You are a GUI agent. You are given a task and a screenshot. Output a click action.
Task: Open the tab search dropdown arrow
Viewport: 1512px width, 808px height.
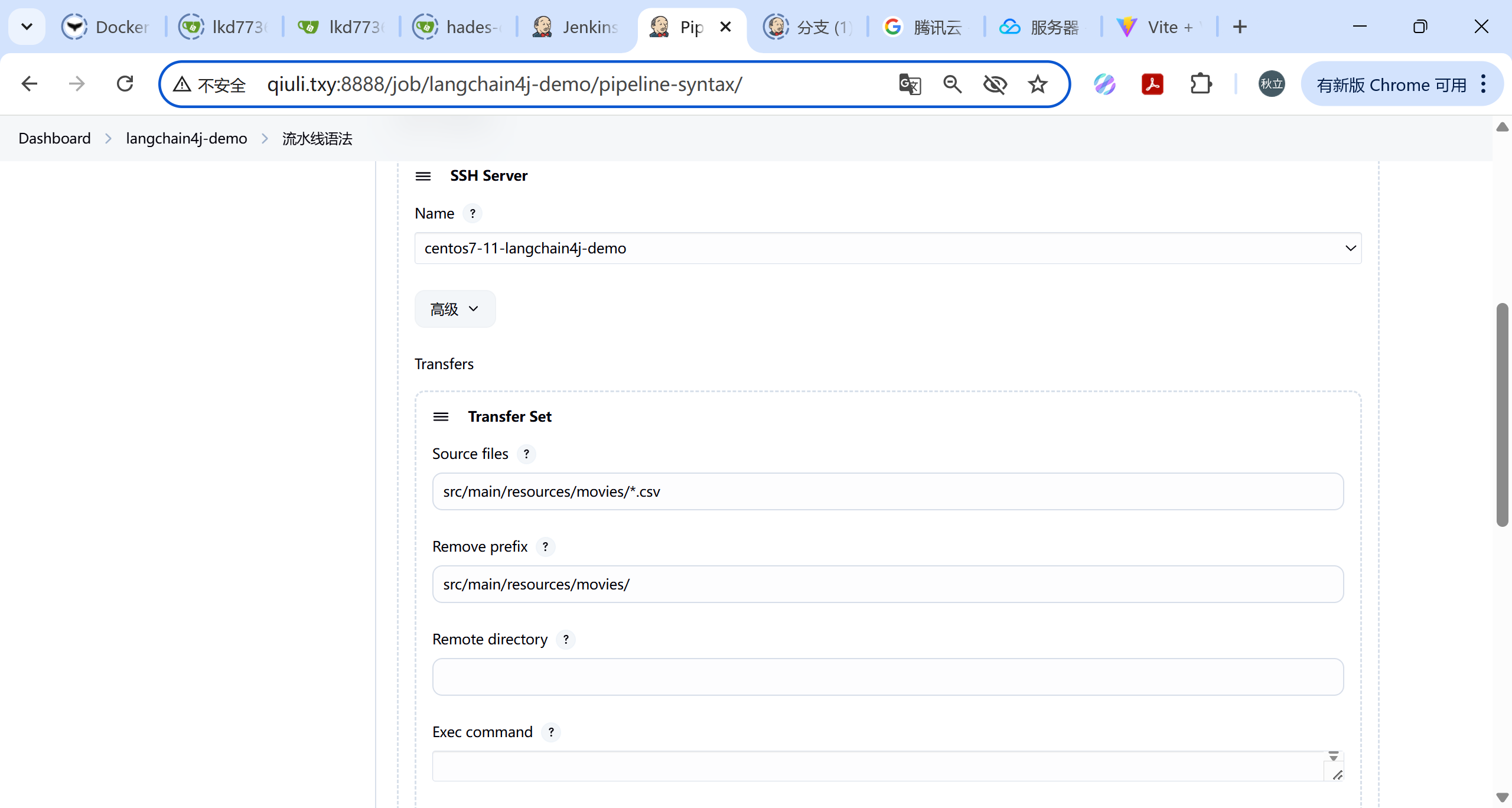pos(27,27)
